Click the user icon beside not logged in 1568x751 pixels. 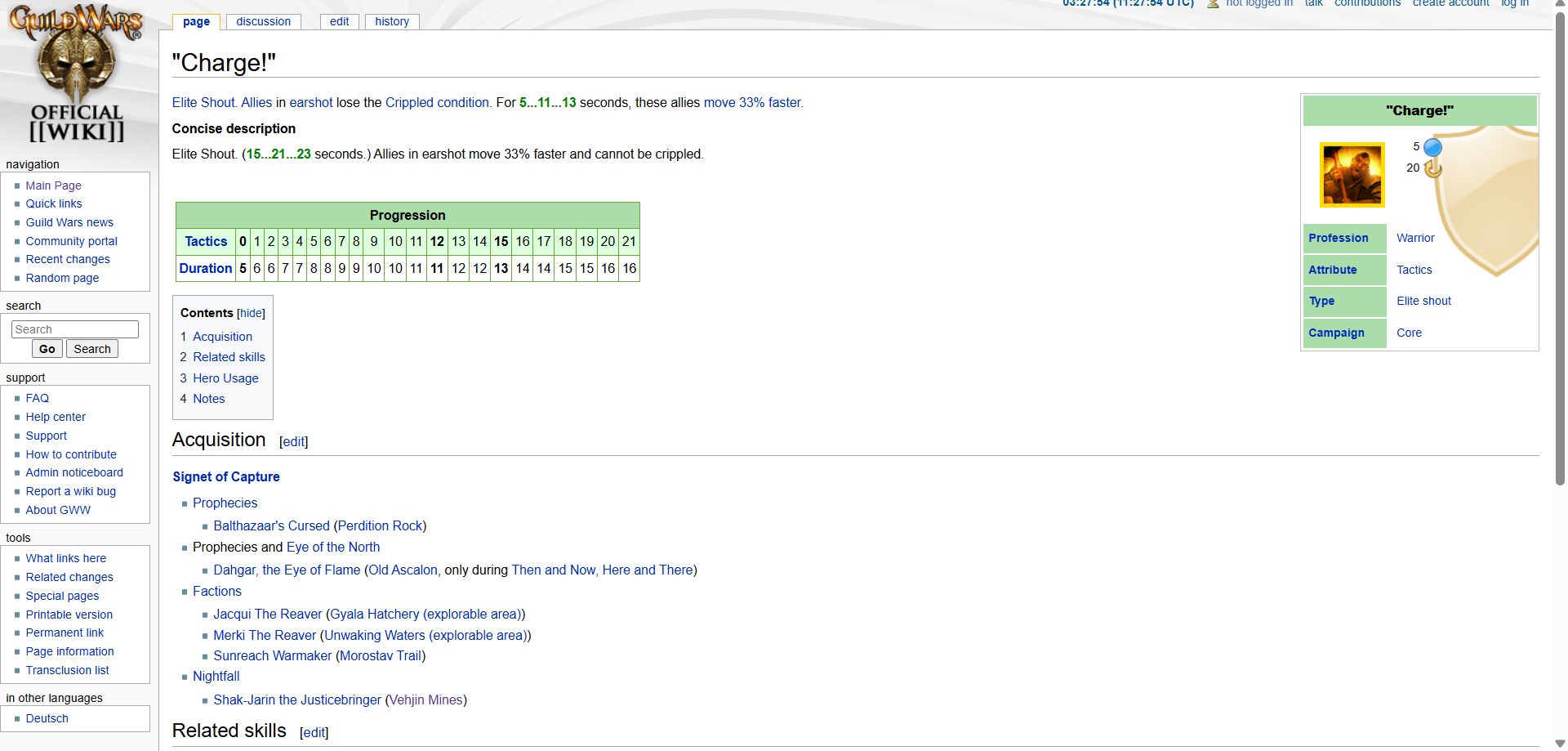coord(1213,4)
